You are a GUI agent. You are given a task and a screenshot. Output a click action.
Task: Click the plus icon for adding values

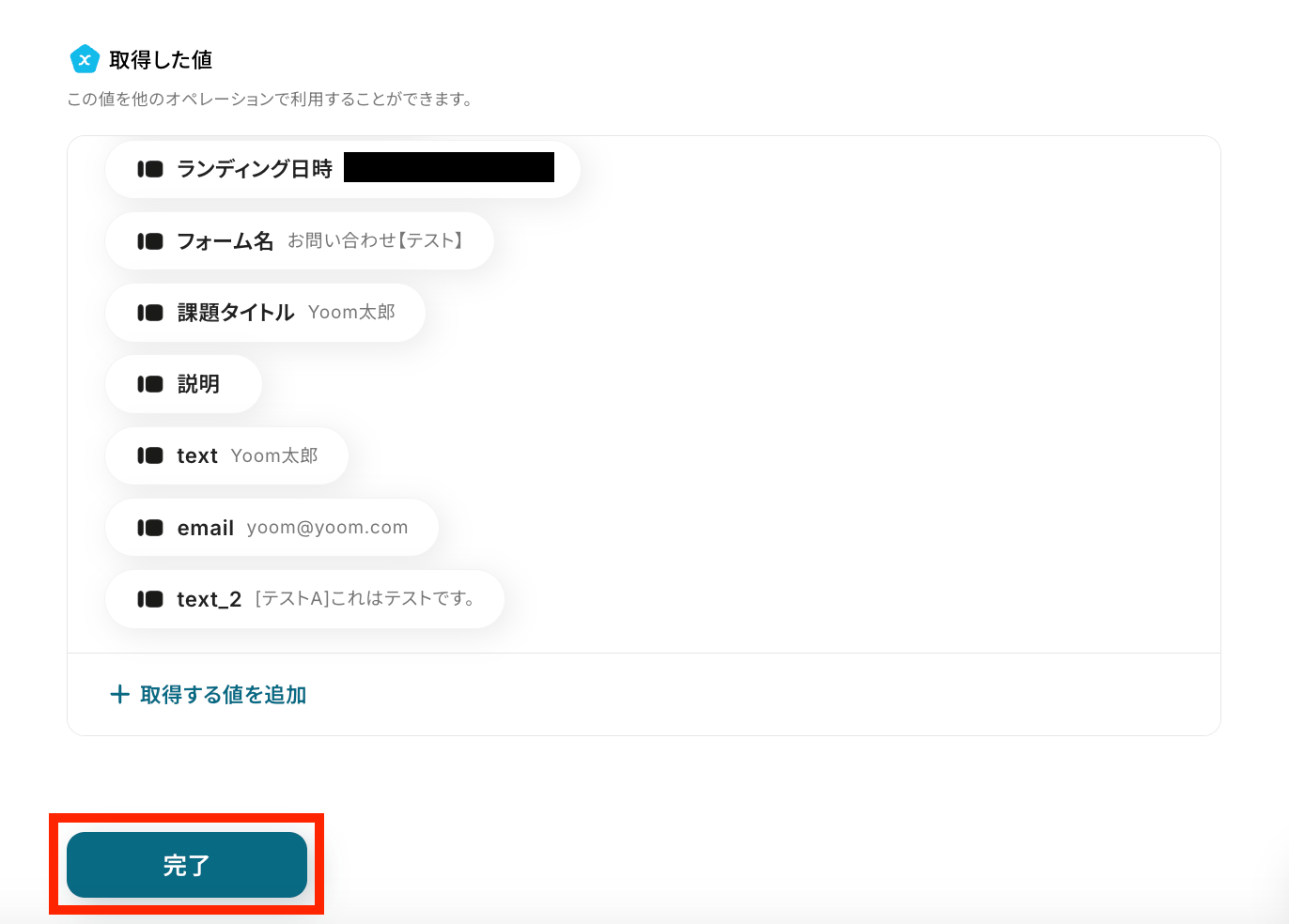119,694
